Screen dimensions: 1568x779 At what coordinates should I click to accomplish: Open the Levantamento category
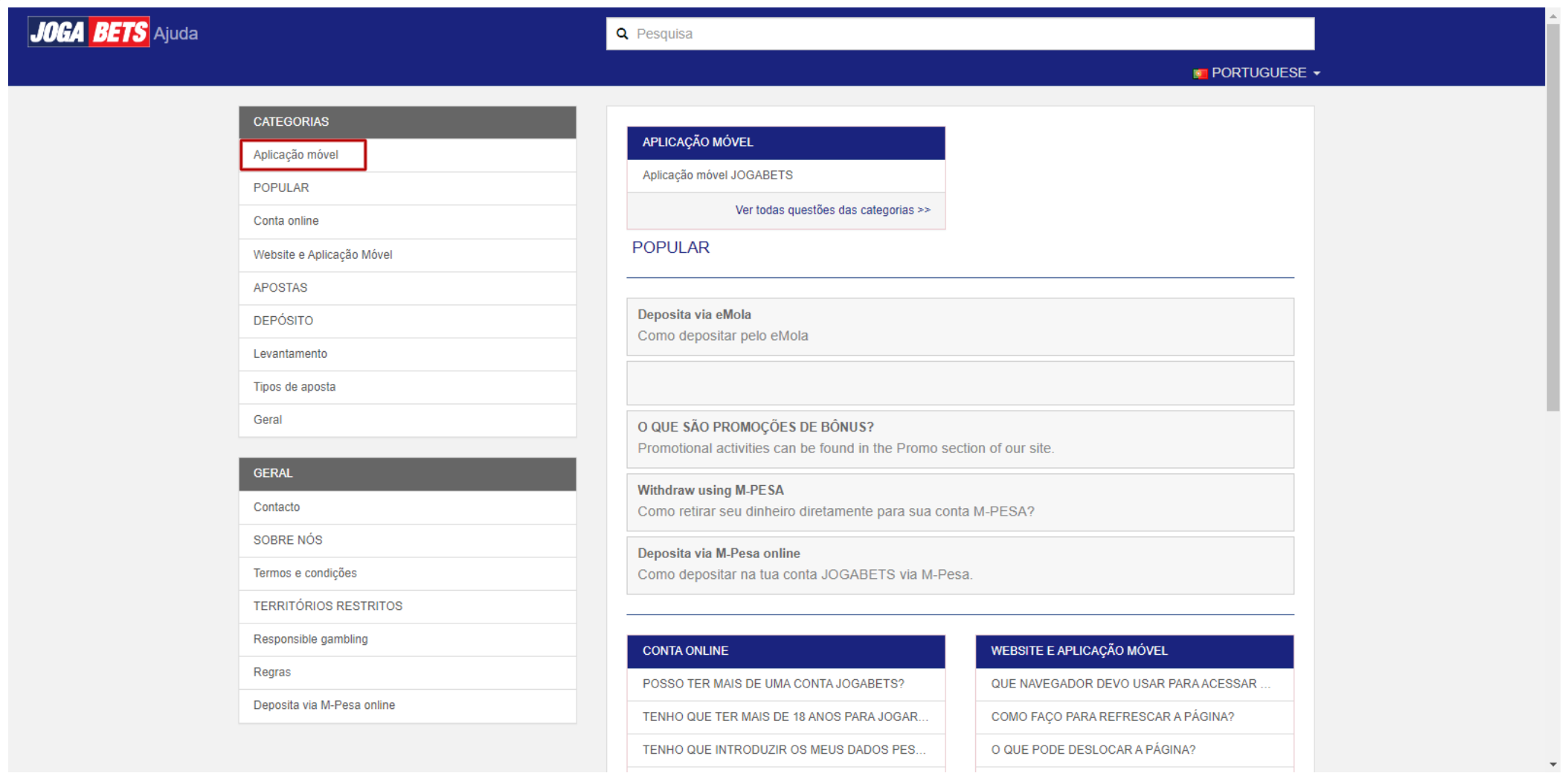click(407, 354)
